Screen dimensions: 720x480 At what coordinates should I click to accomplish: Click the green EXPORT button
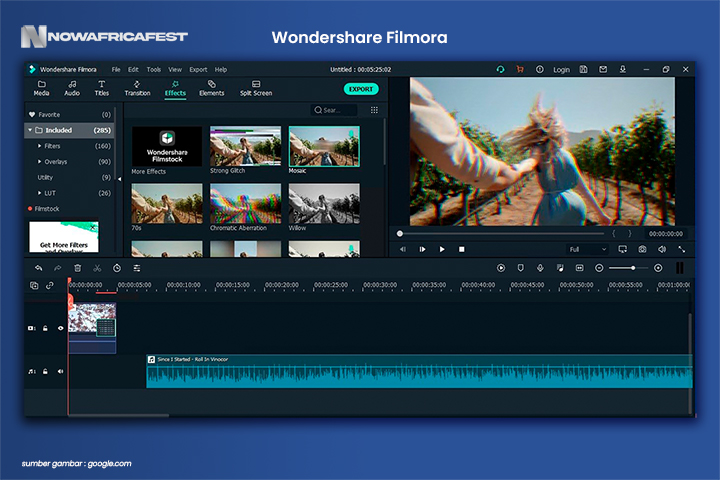[361, 89]
